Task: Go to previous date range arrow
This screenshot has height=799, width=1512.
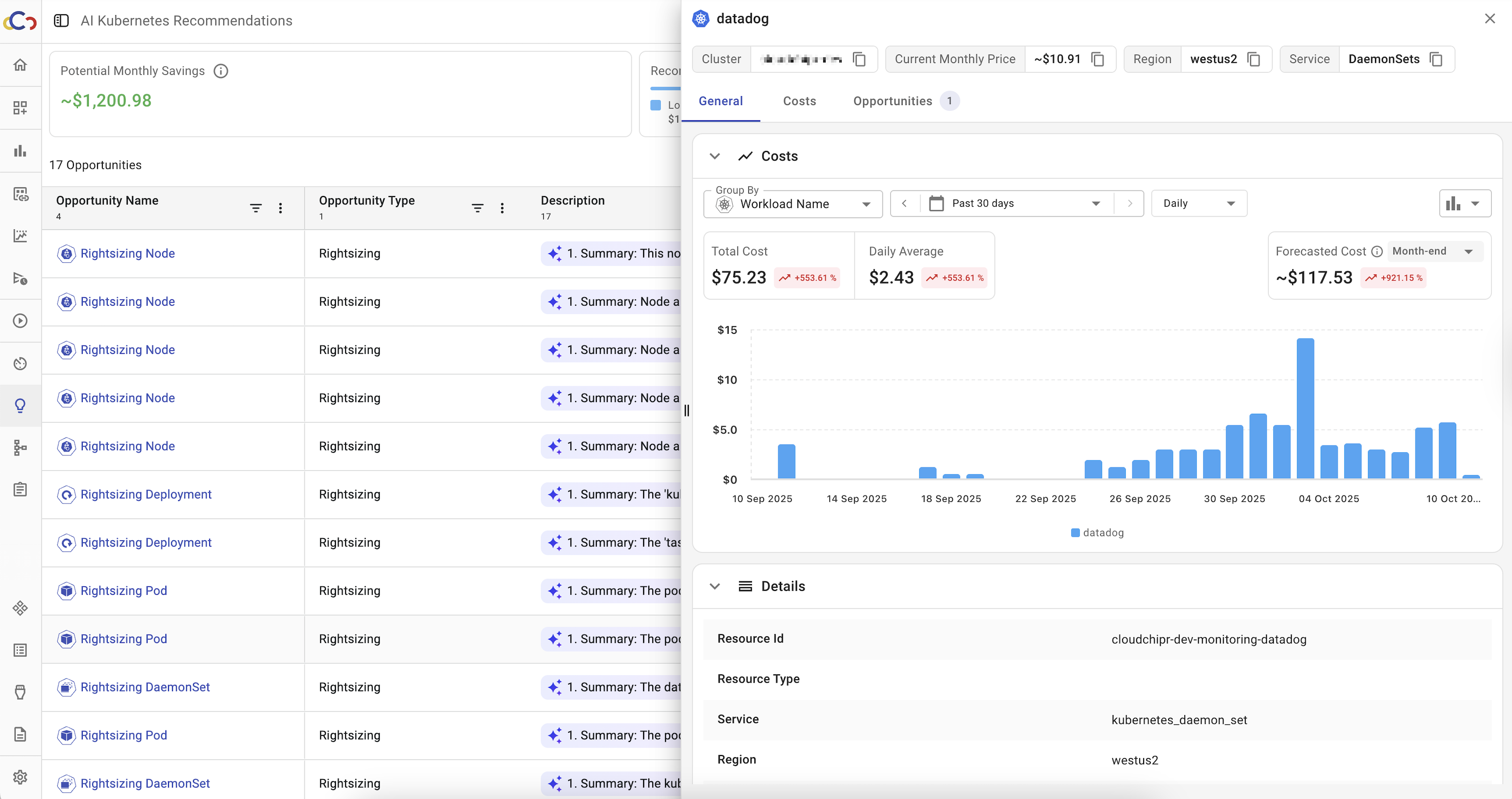Action: point(904,204)
